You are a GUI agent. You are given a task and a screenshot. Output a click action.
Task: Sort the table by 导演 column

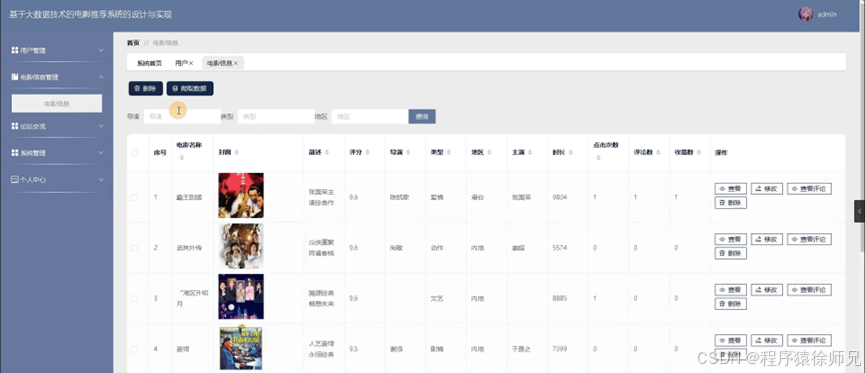point(408,152)
